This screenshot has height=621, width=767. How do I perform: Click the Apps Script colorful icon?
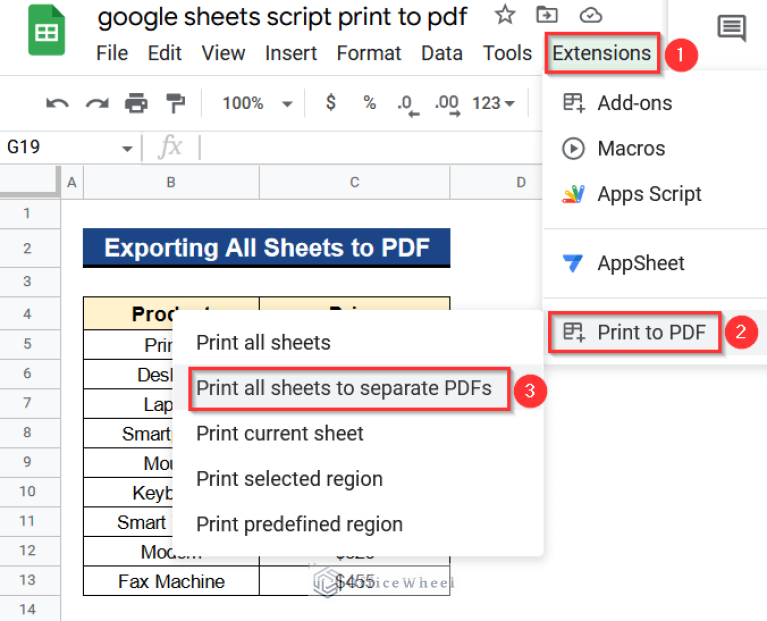click(x=573, y=194)
